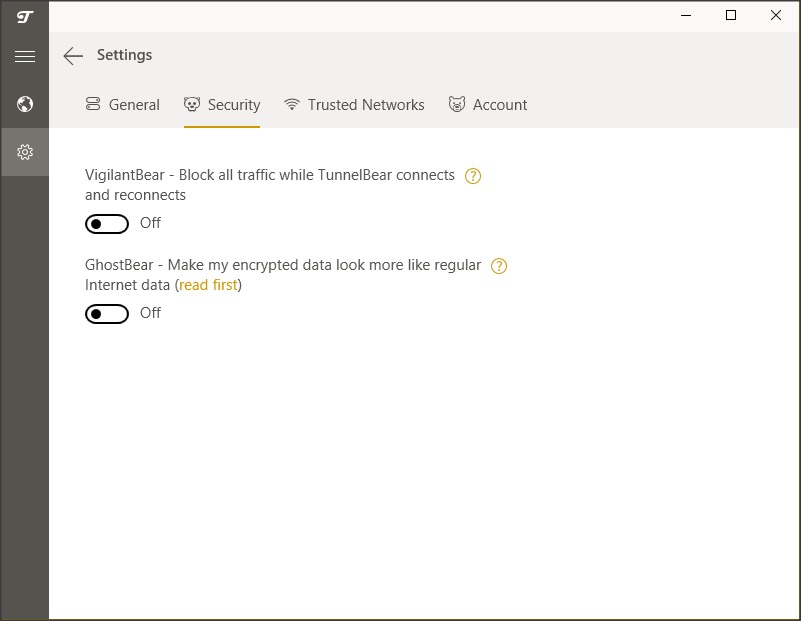This screenshot has height=621, width=801.
Task: Click the TunnelBear logo icon
Action: click(x=25, y=16)
